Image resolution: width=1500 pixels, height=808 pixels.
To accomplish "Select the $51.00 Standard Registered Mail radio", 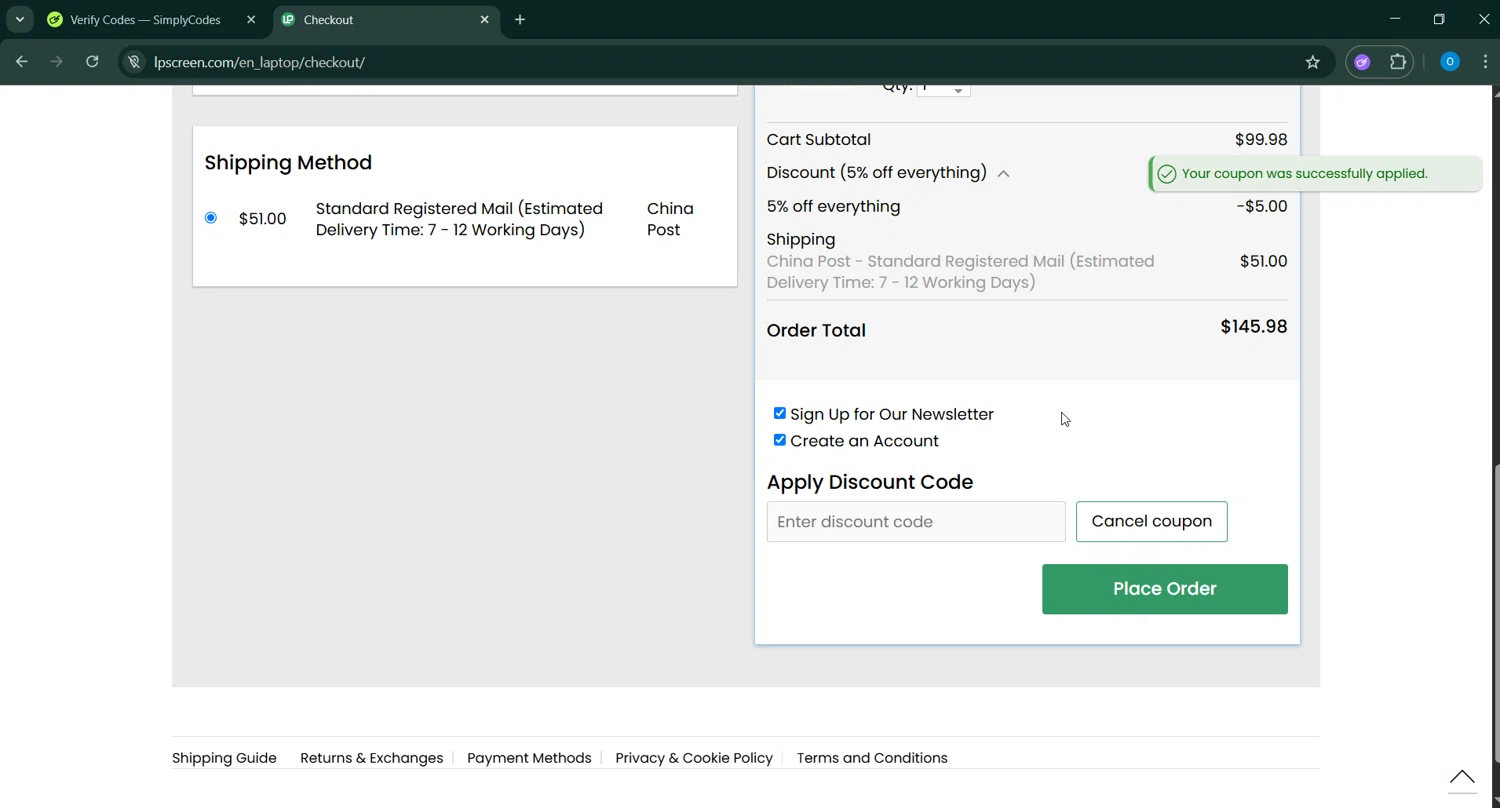I will click(x=211, y=218).
